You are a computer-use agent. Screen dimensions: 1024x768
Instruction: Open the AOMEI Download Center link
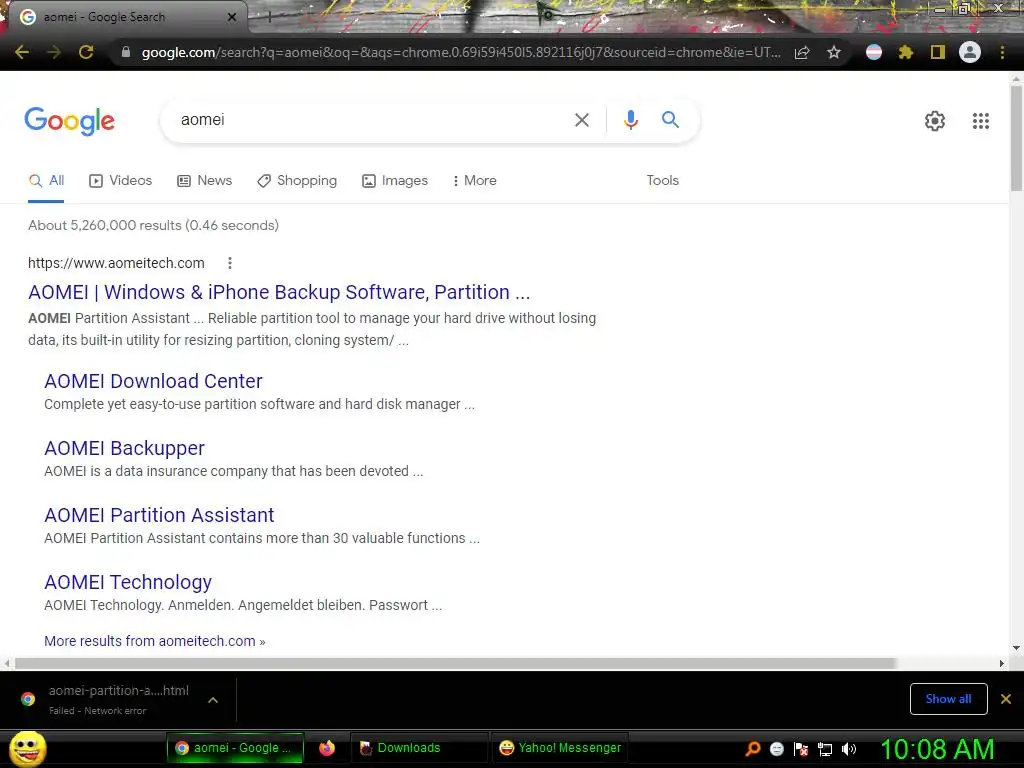pyautogui.click(x=153, y=381)
